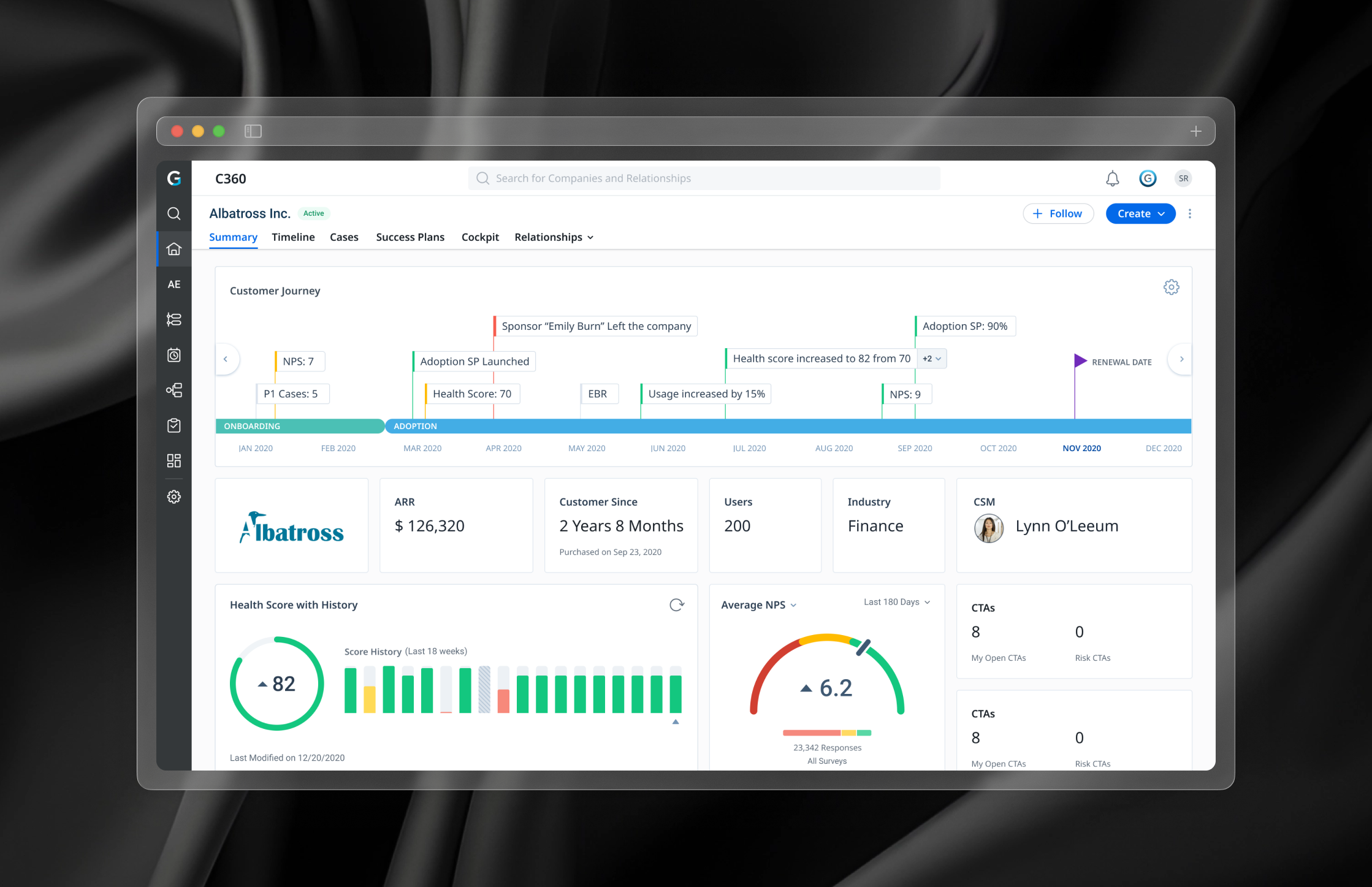Toggle browser sidebar panel icon
This screenshot has height=887, width=1372.
pos(253,131)
